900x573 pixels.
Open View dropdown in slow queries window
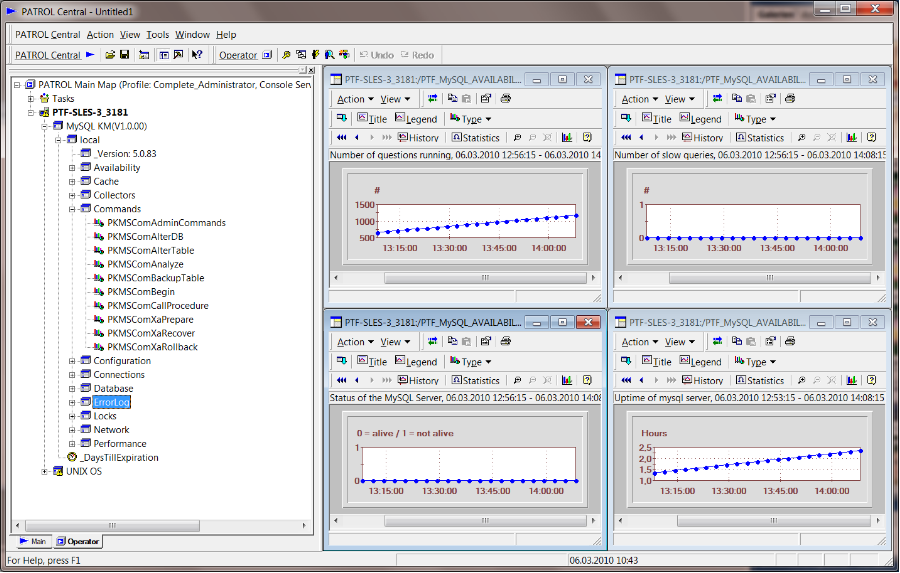(x=680, y=99)
